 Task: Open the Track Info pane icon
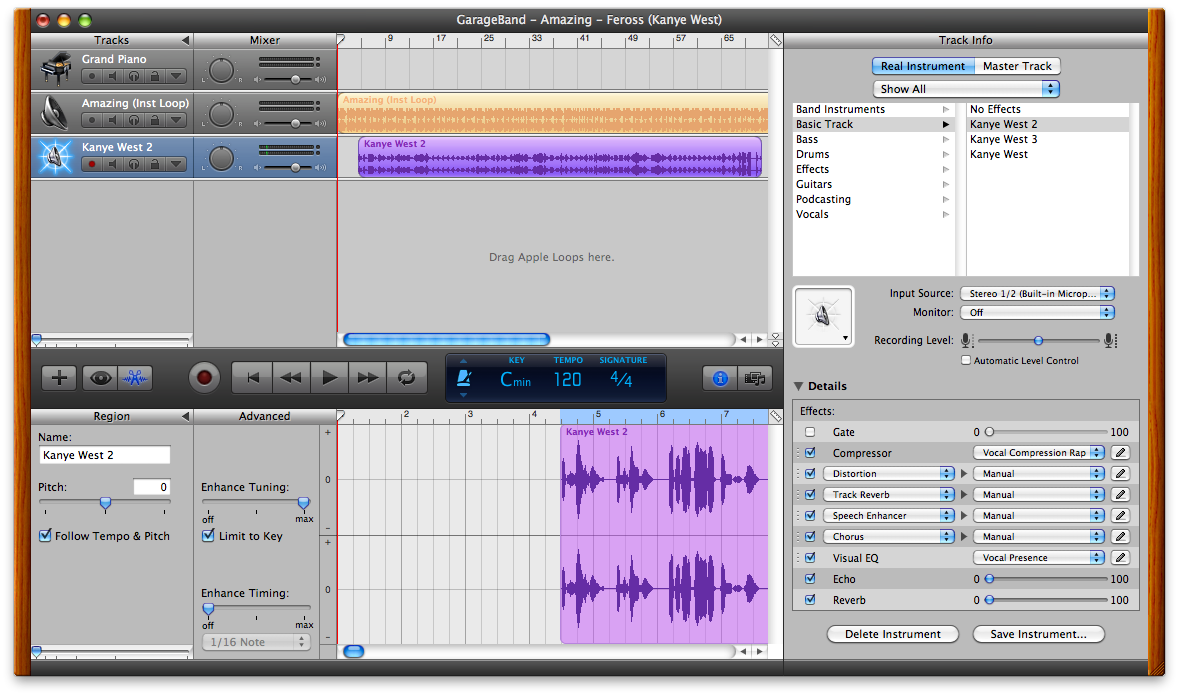point(722,378)
